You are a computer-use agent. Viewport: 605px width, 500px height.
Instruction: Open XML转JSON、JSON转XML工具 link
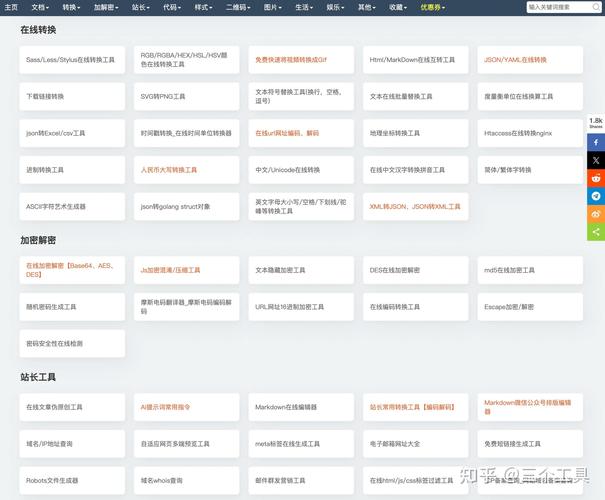[415, 206]
